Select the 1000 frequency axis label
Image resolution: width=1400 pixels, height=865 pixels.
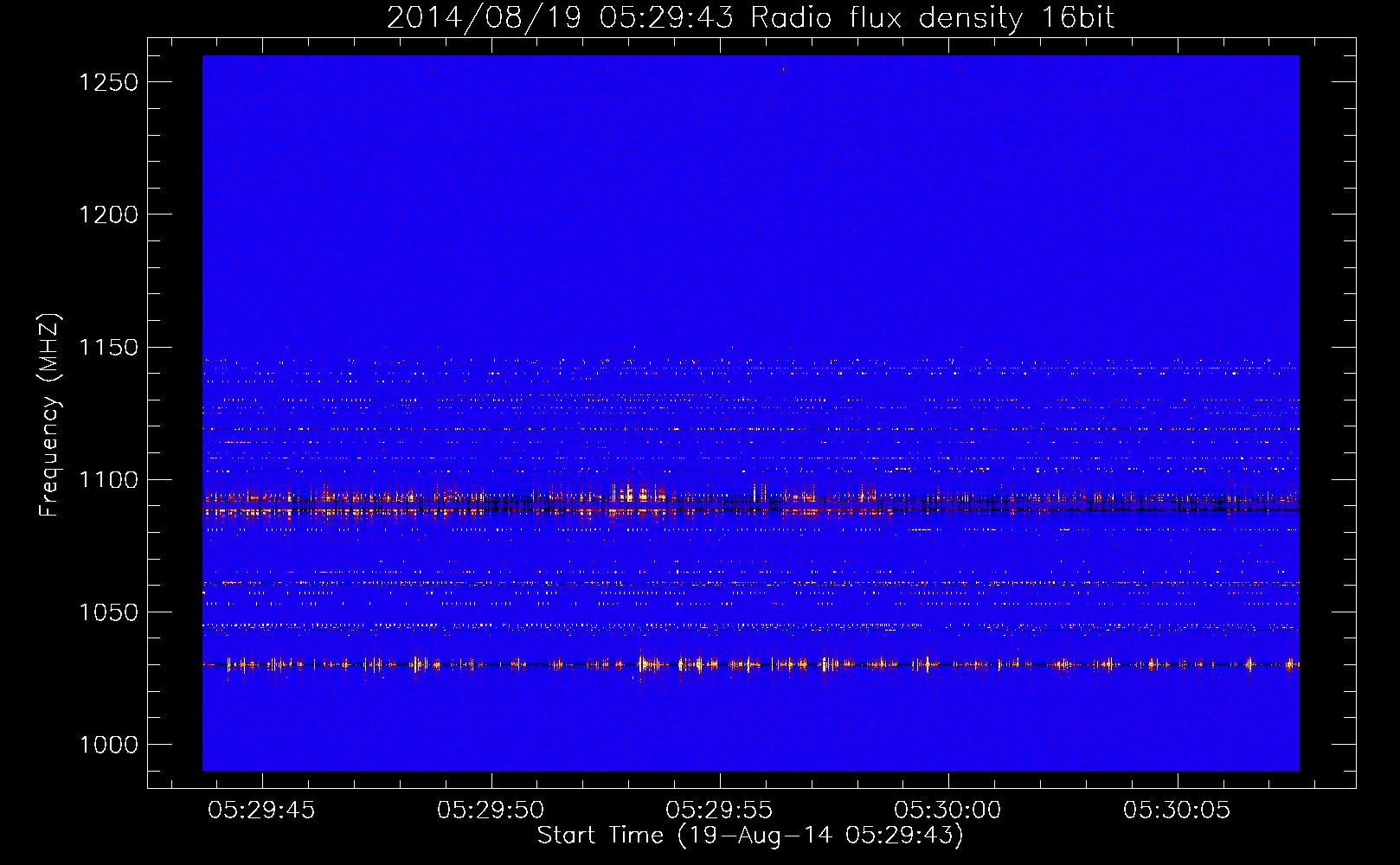click(x=108, y=745)
